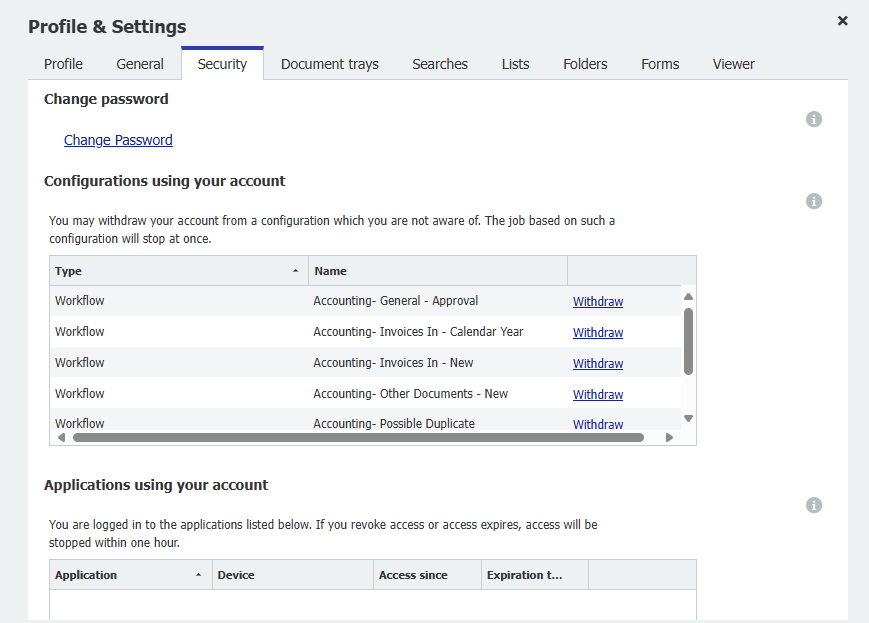Click the info icon beside Change password

point(814,118)
